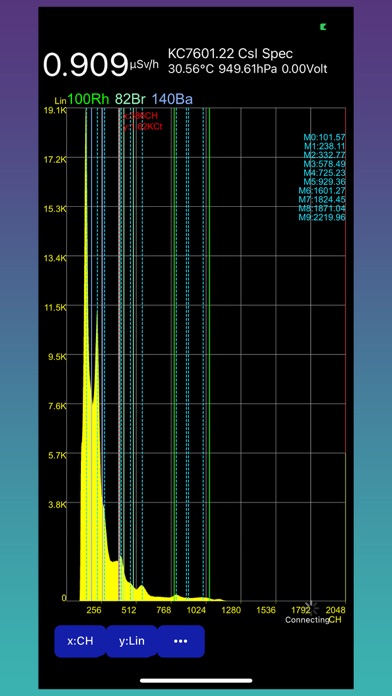Tap the CH axis unit label
392x696 pixels.
point(335,620)
